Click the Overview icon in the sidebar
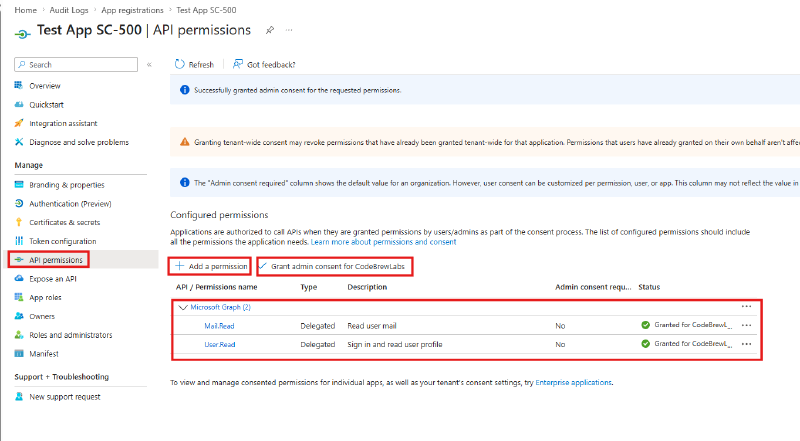This screenshot has height=441, width=800. 19,85
